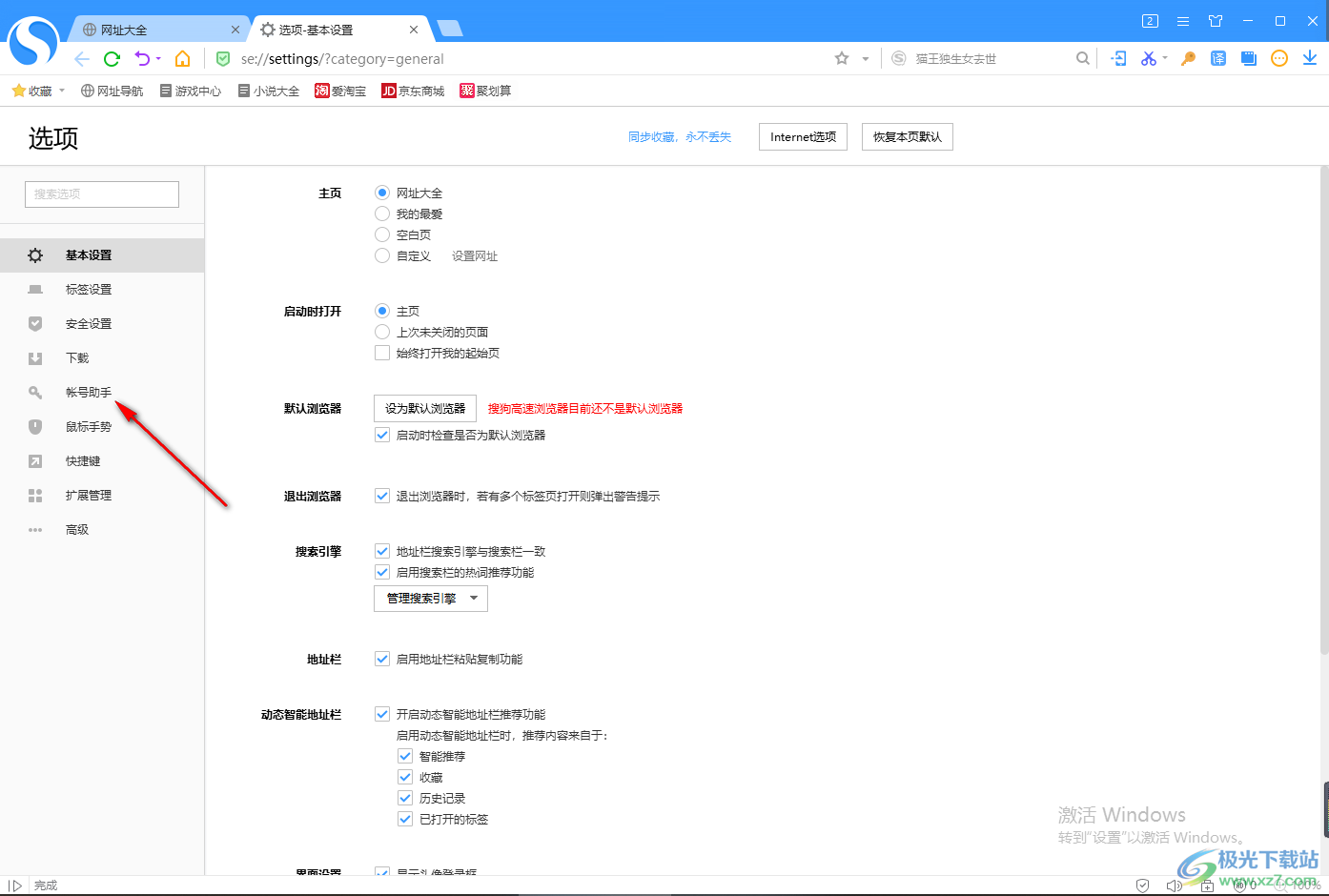Click the green security shield in address bar
Image resolution: width=1329 pixels, height=896 pixels.
(223, 59)
